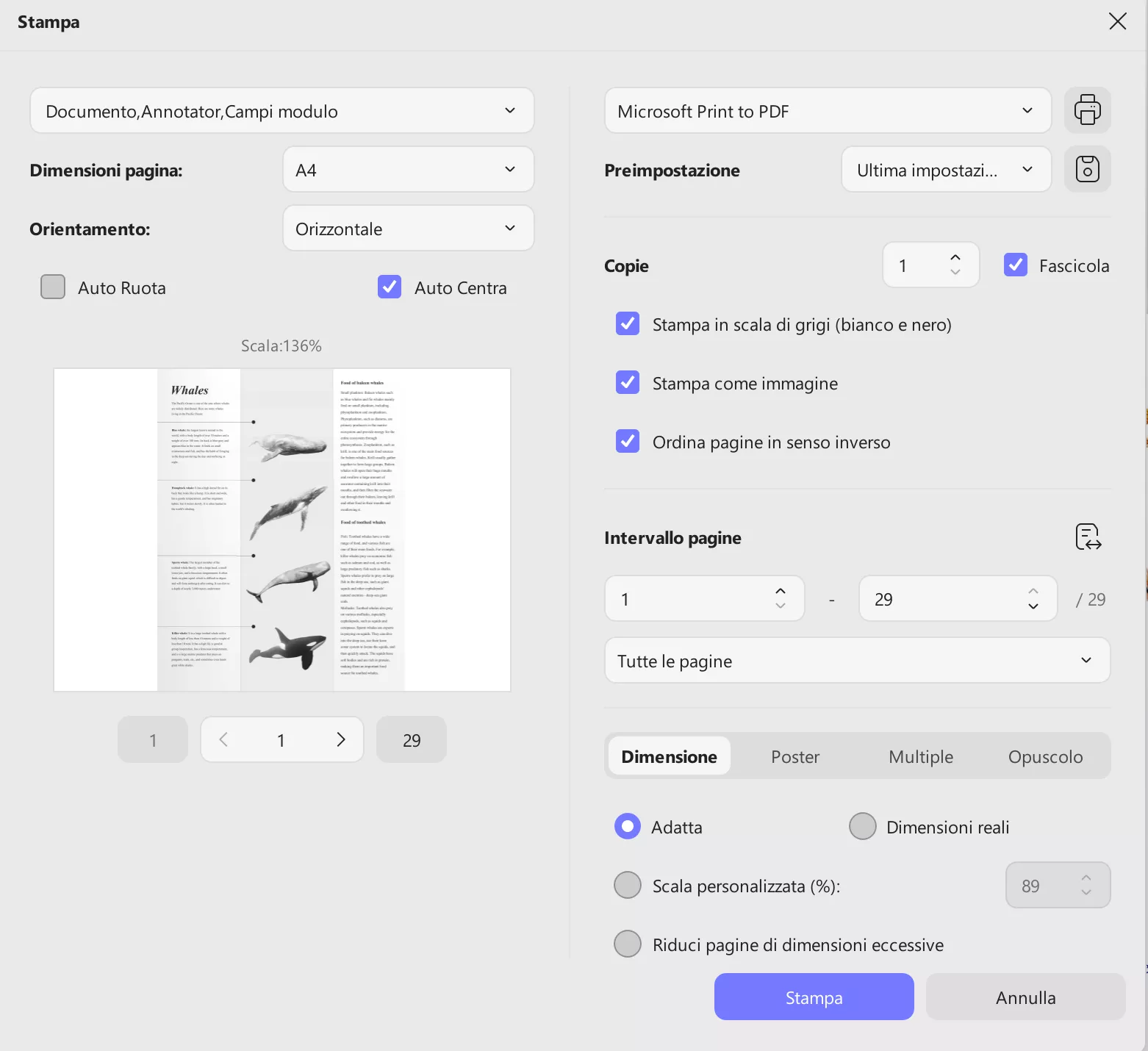
Task: Disable Ordina pagine in senso inverso
Action: (628, 442)
